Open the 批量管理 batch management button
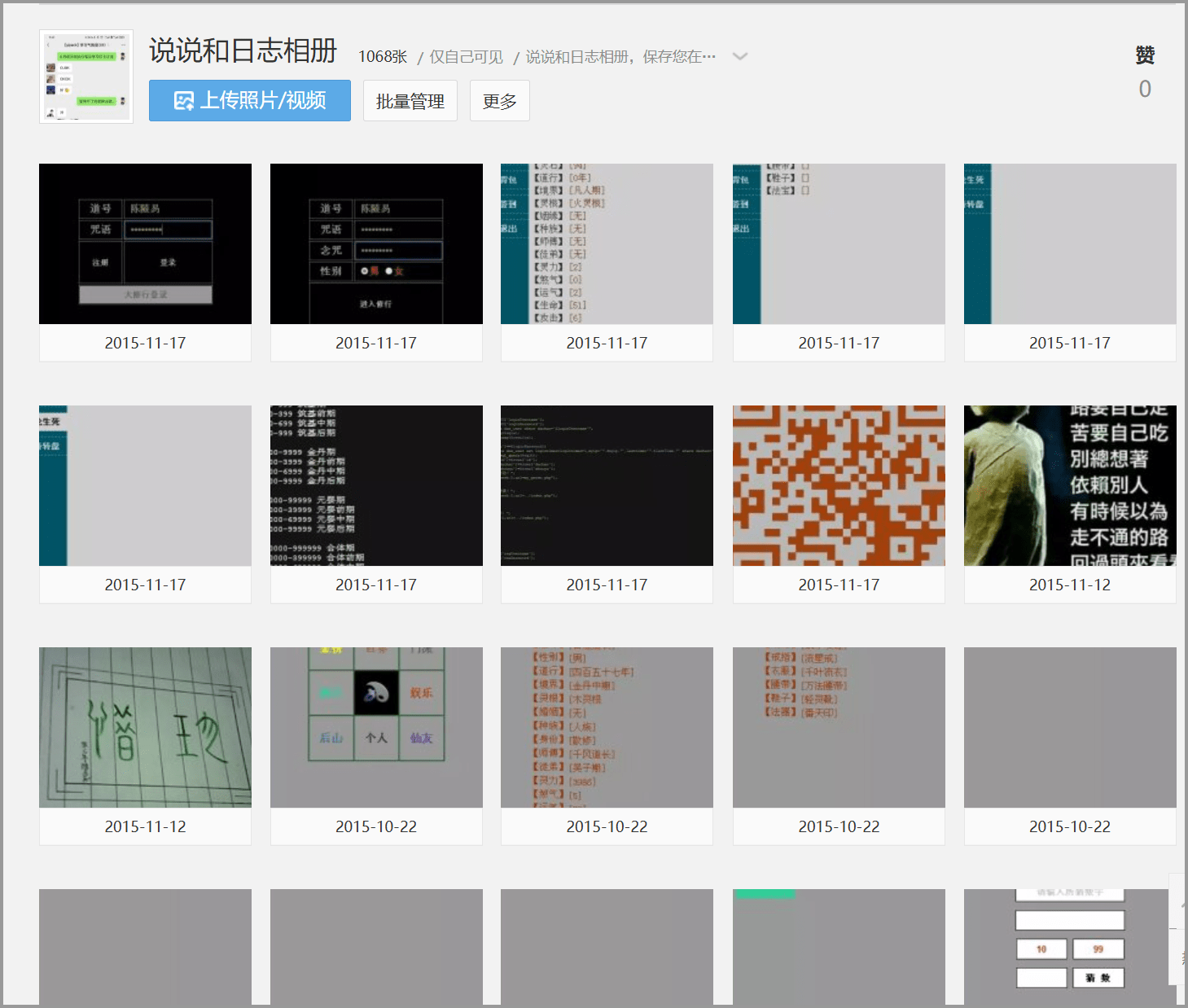 click(x=410, y=101)
